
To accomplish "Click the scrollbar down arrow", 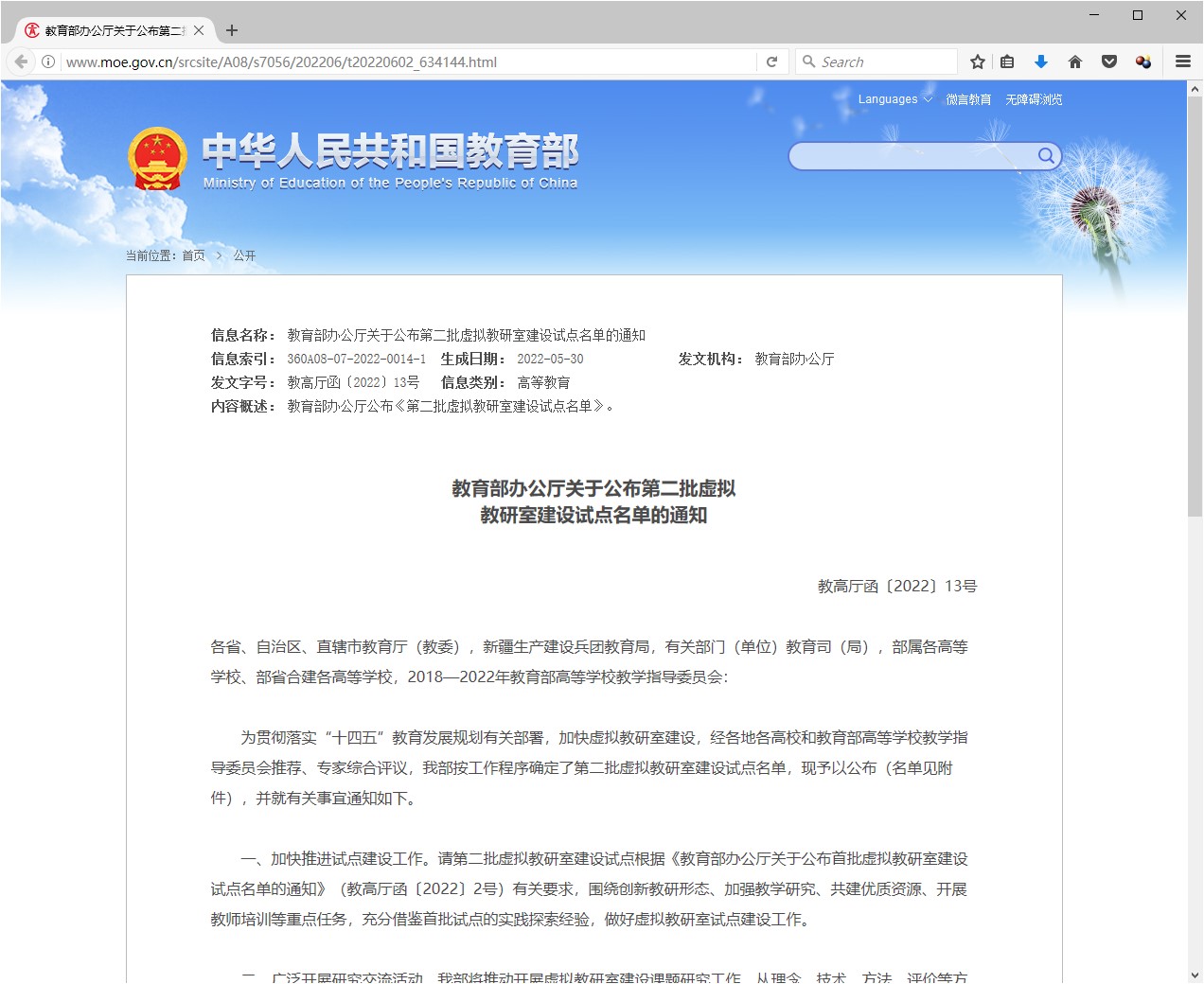I will (x=1195, y=975).
